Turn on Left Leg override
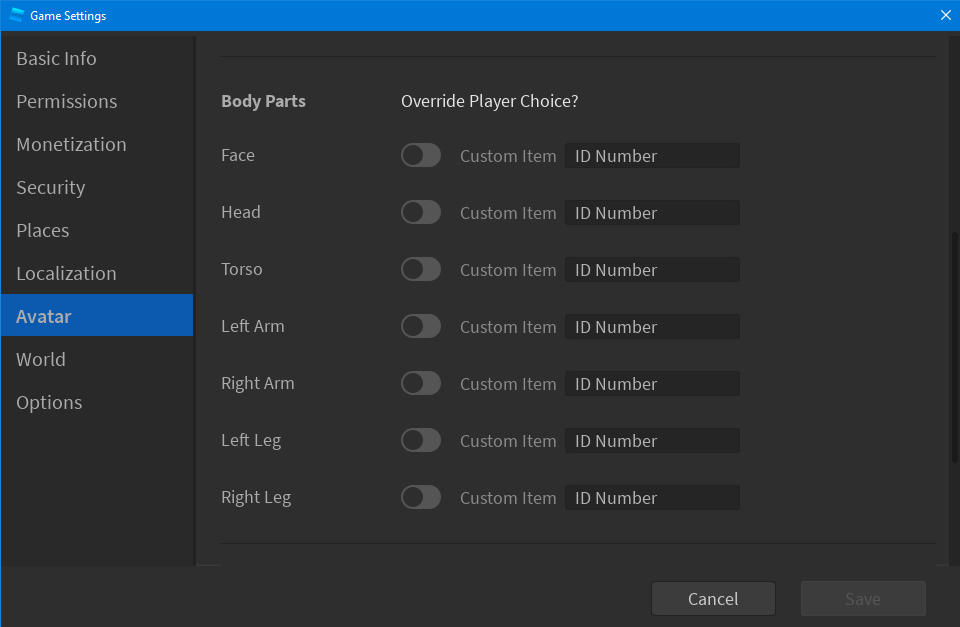 [x=421, y=440]
